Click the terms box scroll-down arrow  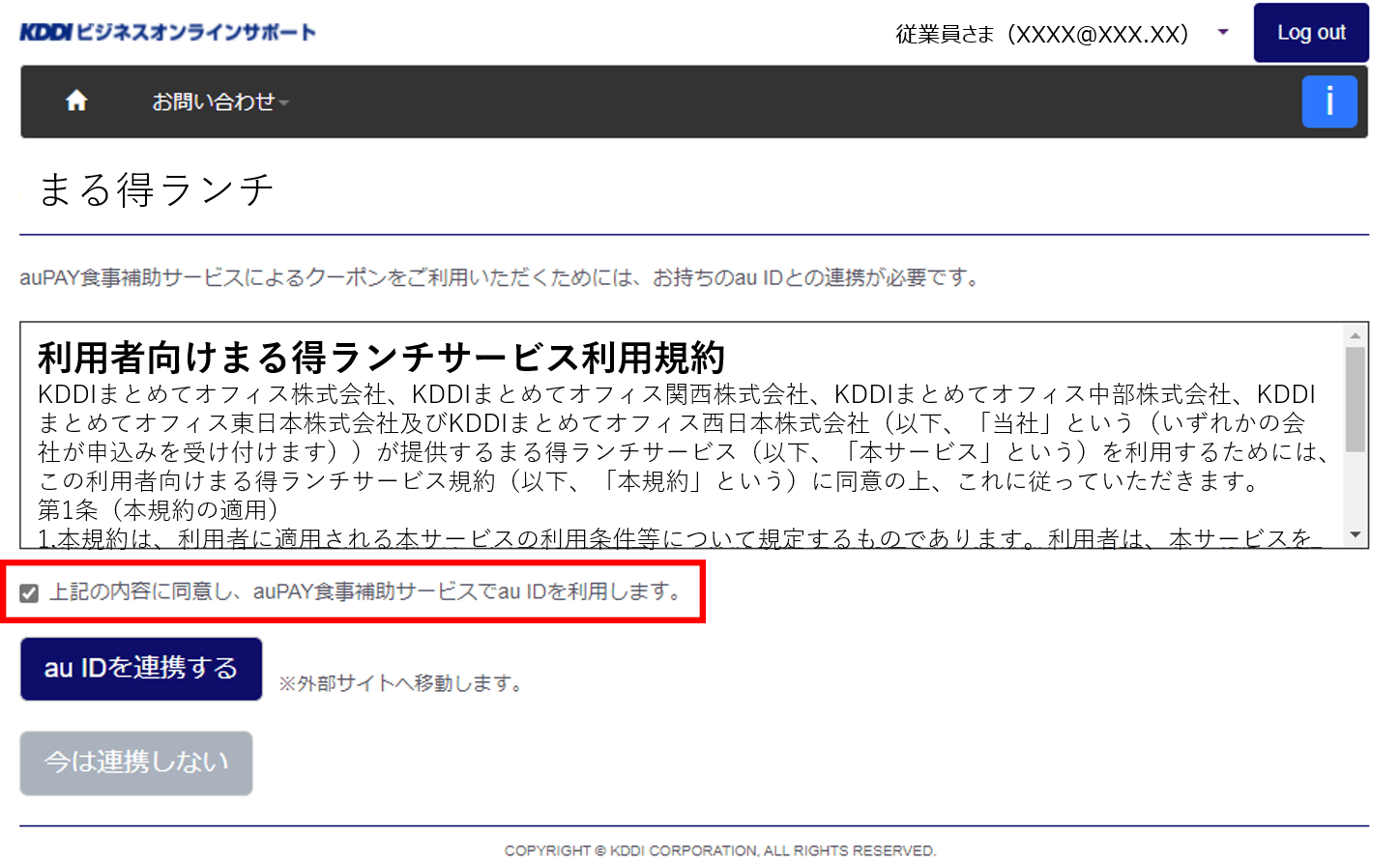coord(1355,534)
